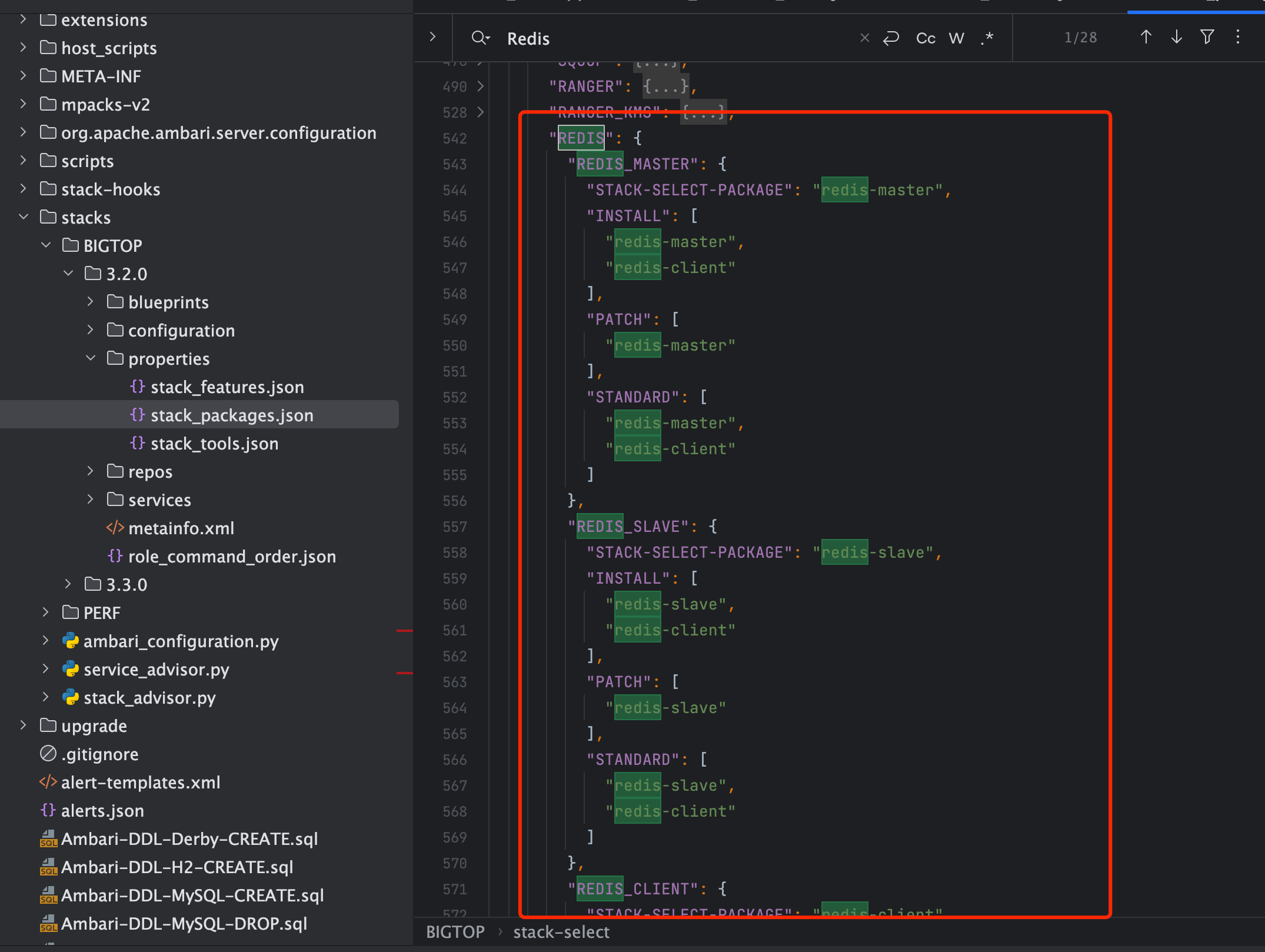Unfold the RANGER_KMS block at line 528

pos(481,112)
